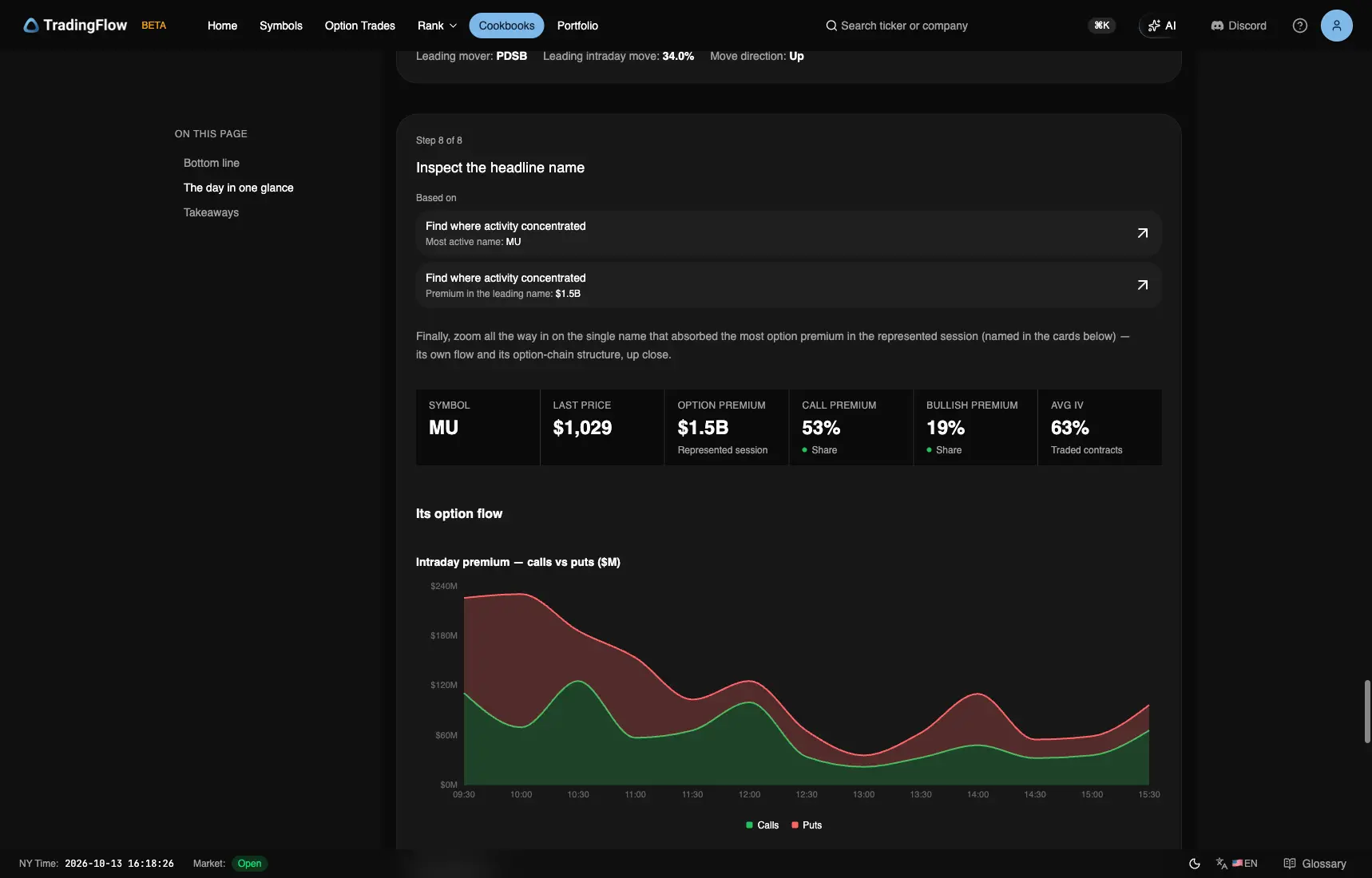Click 'Leading mover: PDSB' text
Viewport: 1372px width, 878px height.
point(471,56)
